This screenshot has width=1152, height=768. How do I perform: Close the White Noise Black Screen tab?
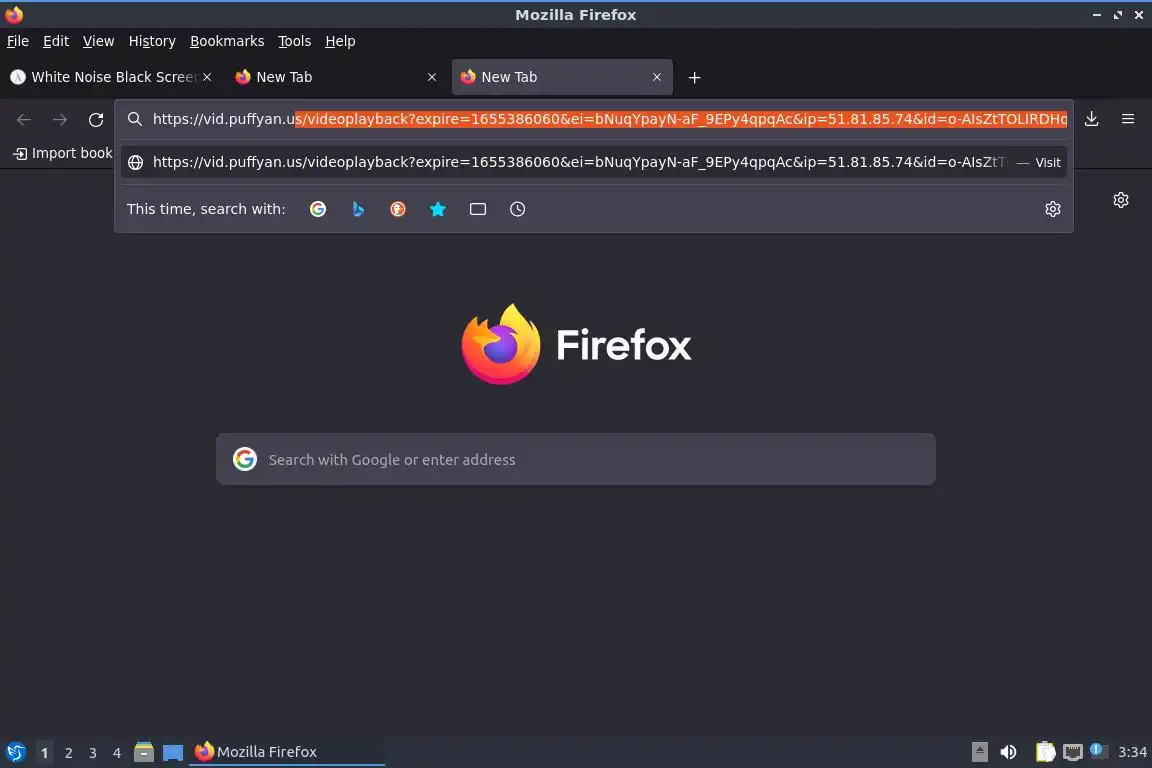pos(207,77)
